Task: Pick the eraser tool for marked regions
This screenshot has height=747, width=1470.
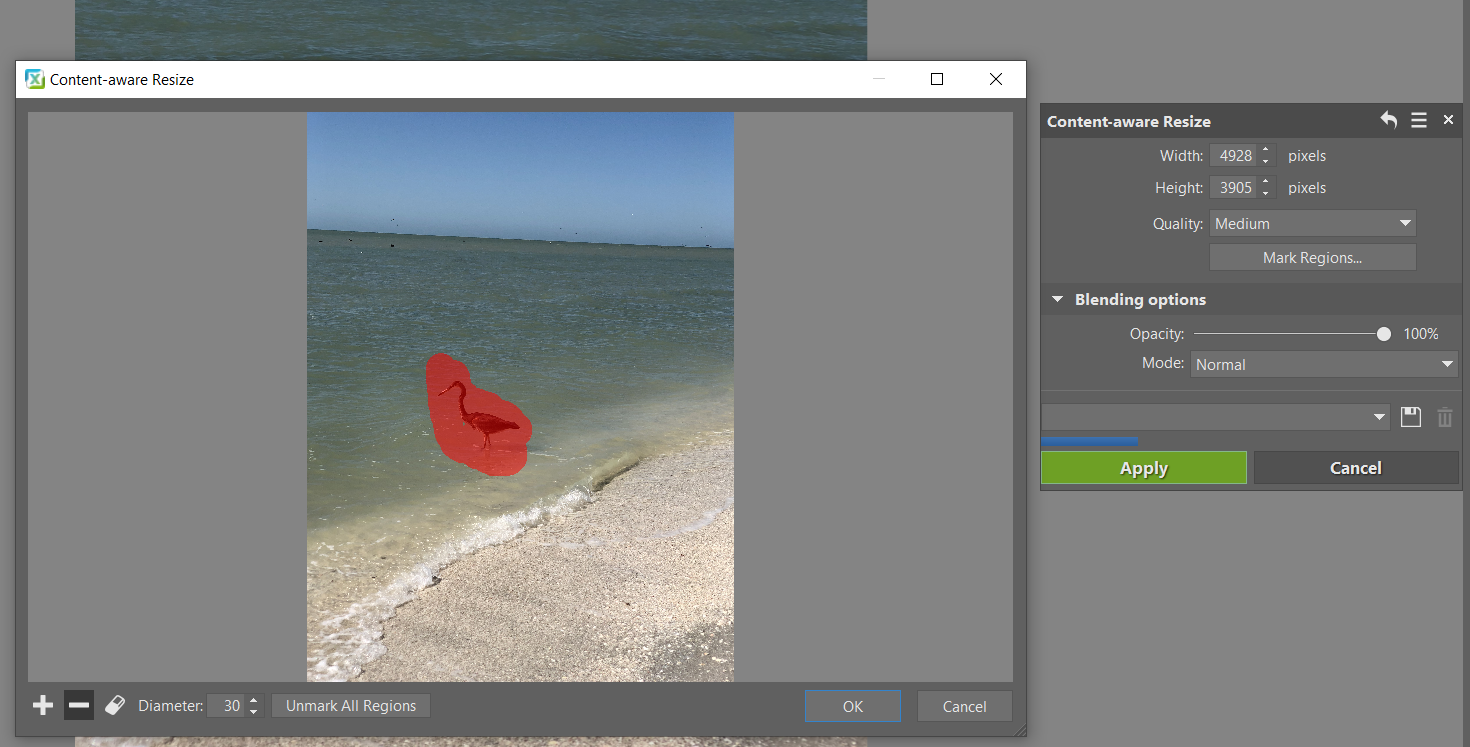Action: point(114,704)
